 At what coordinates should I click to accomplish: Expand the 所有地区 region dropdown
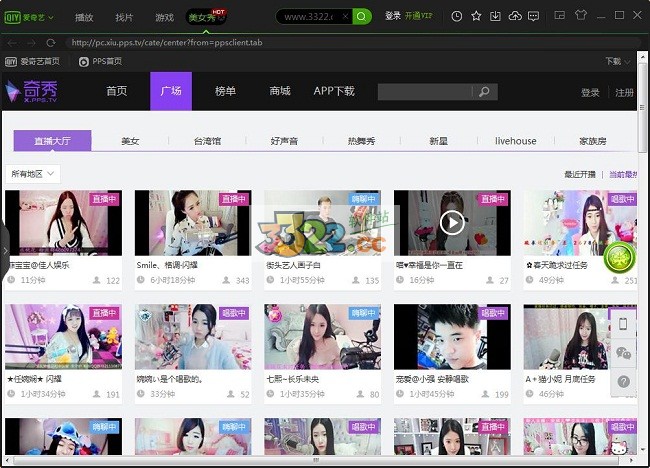pos(34,174)
